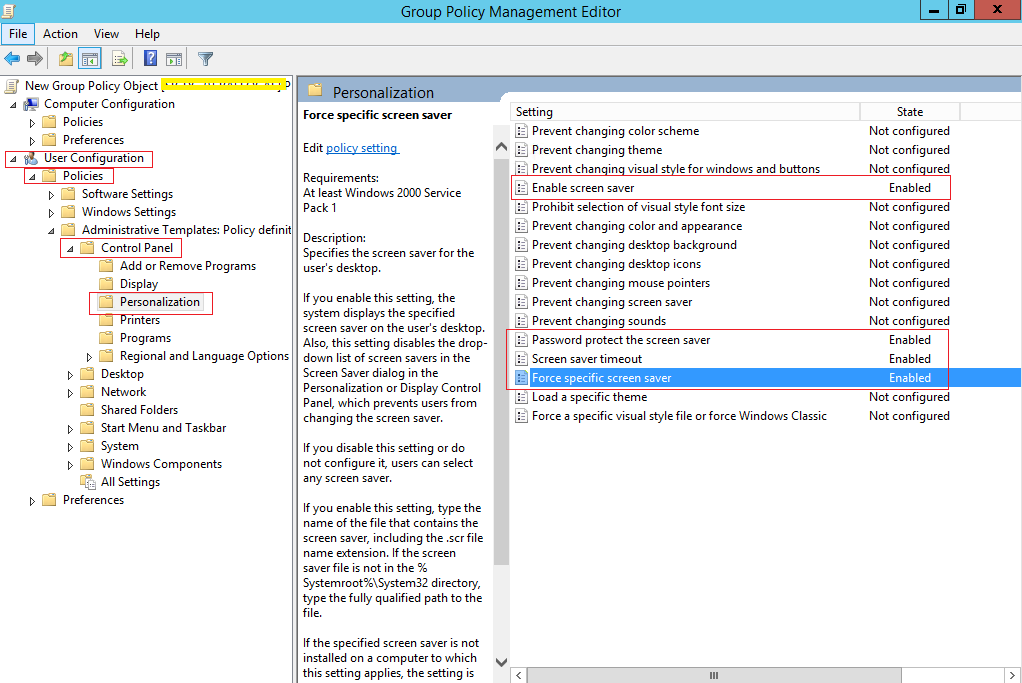Click the Personalization header folder icon
Screen dimensions: 1022x683
tap(315, 91)
